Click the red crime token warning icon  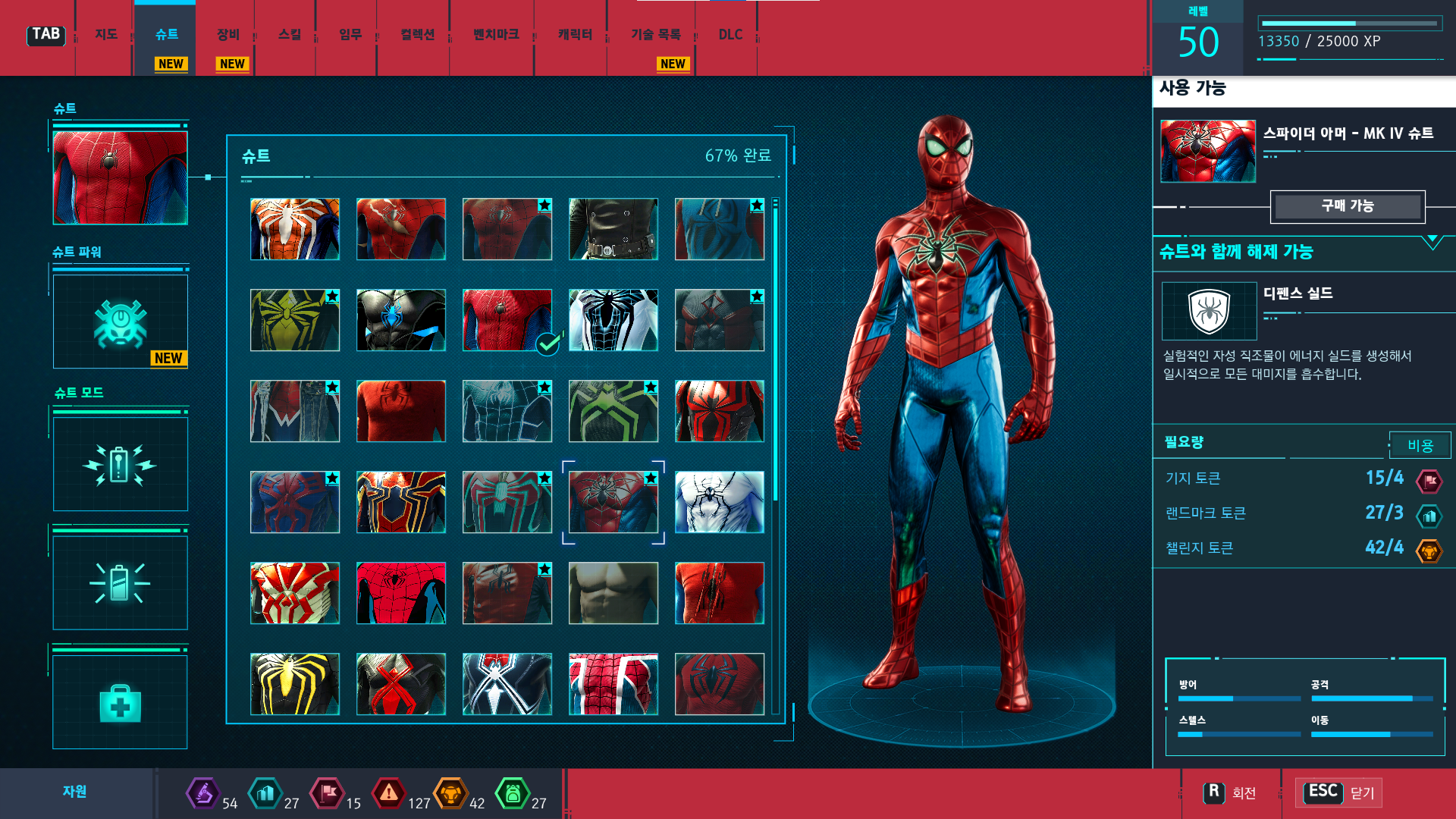coord(388,793)
